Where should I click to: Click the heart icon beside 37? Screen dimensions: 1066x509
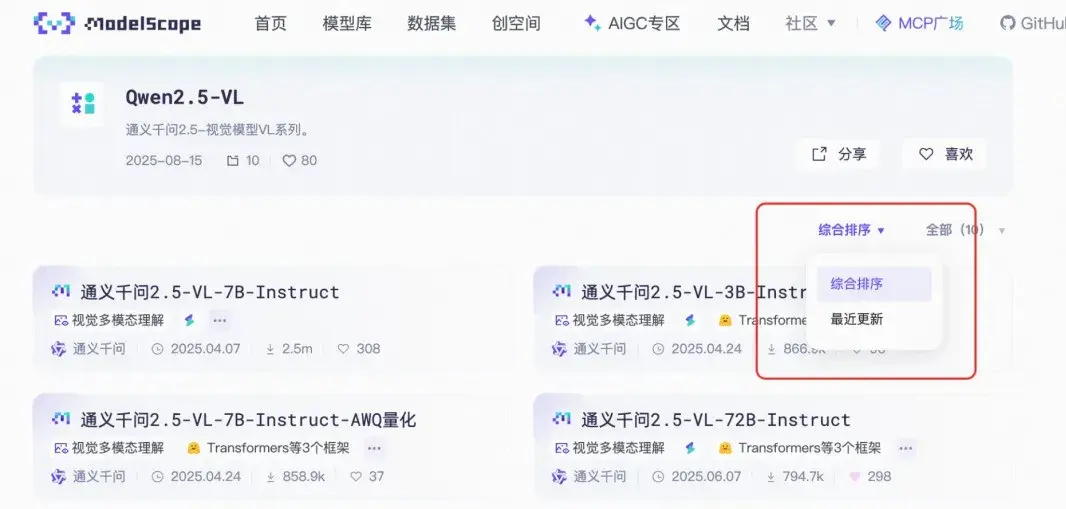tap(356, 476)
